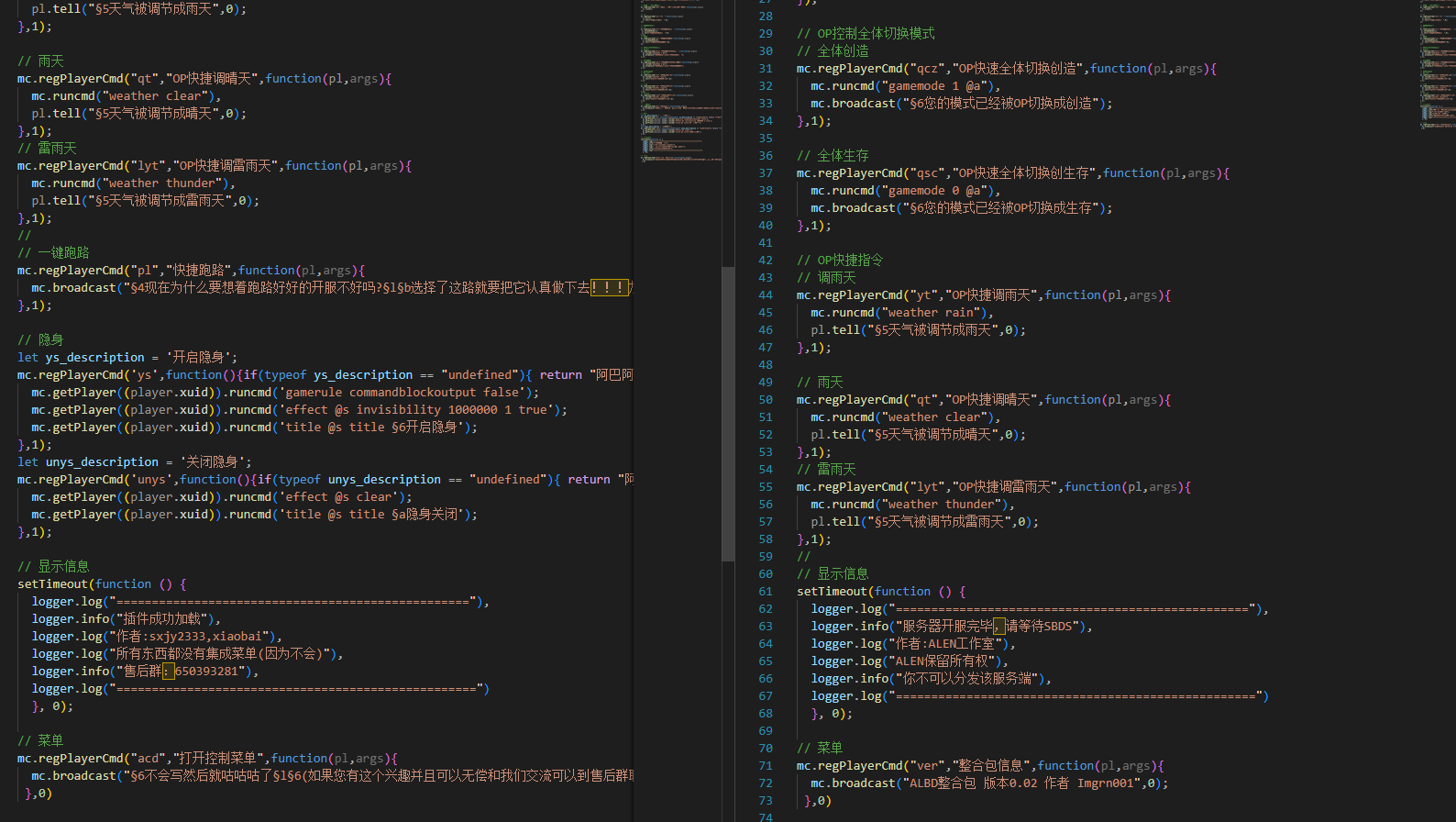
Task: Click the 'title @s title §6开启隐身' line
Action: [x=255, y=428]
